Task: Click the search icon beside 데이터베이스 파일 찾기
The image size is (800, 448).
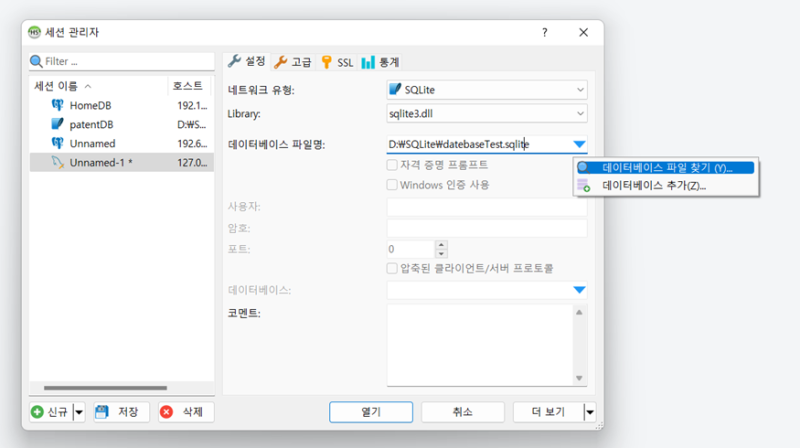Action: (x=583, y=168)
